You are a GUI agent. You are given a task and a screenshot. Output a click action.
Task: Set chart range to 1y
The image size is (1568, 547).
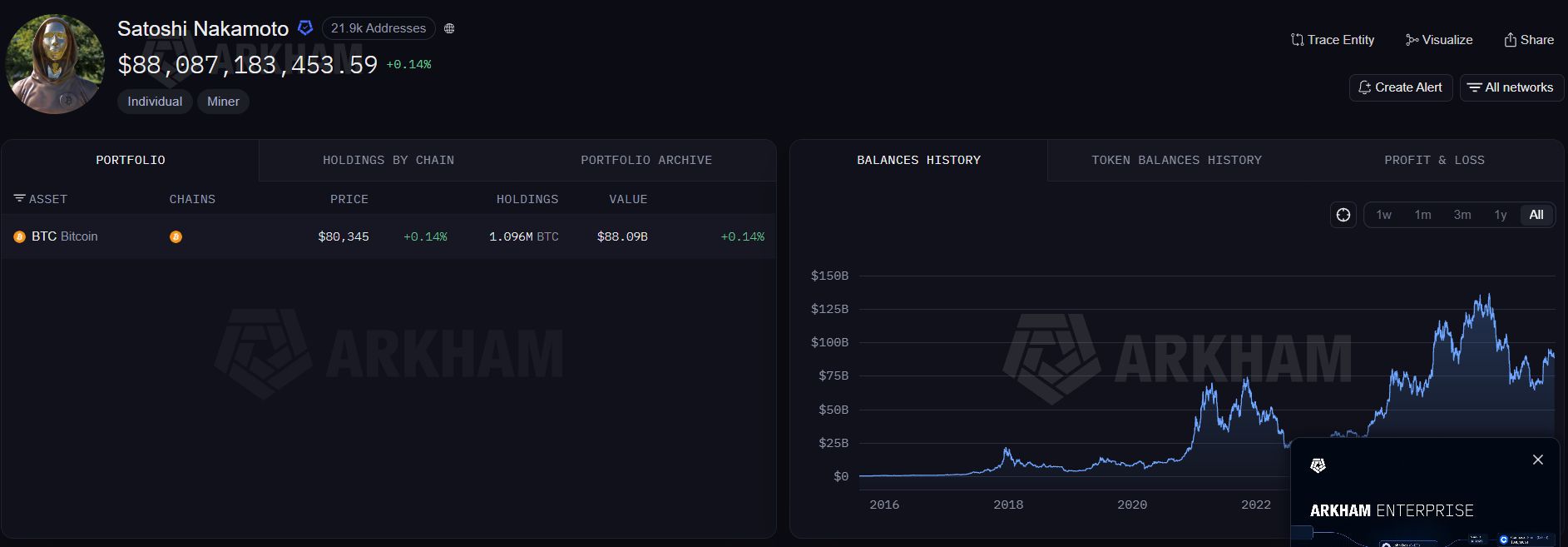tap(1501, 215)
